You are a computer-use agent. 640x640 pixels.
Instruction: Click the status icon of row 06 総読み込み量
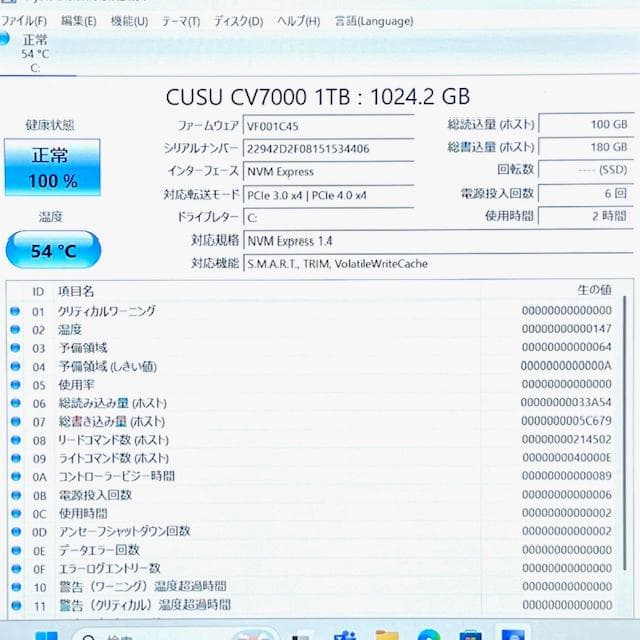(x=16, y=403)
